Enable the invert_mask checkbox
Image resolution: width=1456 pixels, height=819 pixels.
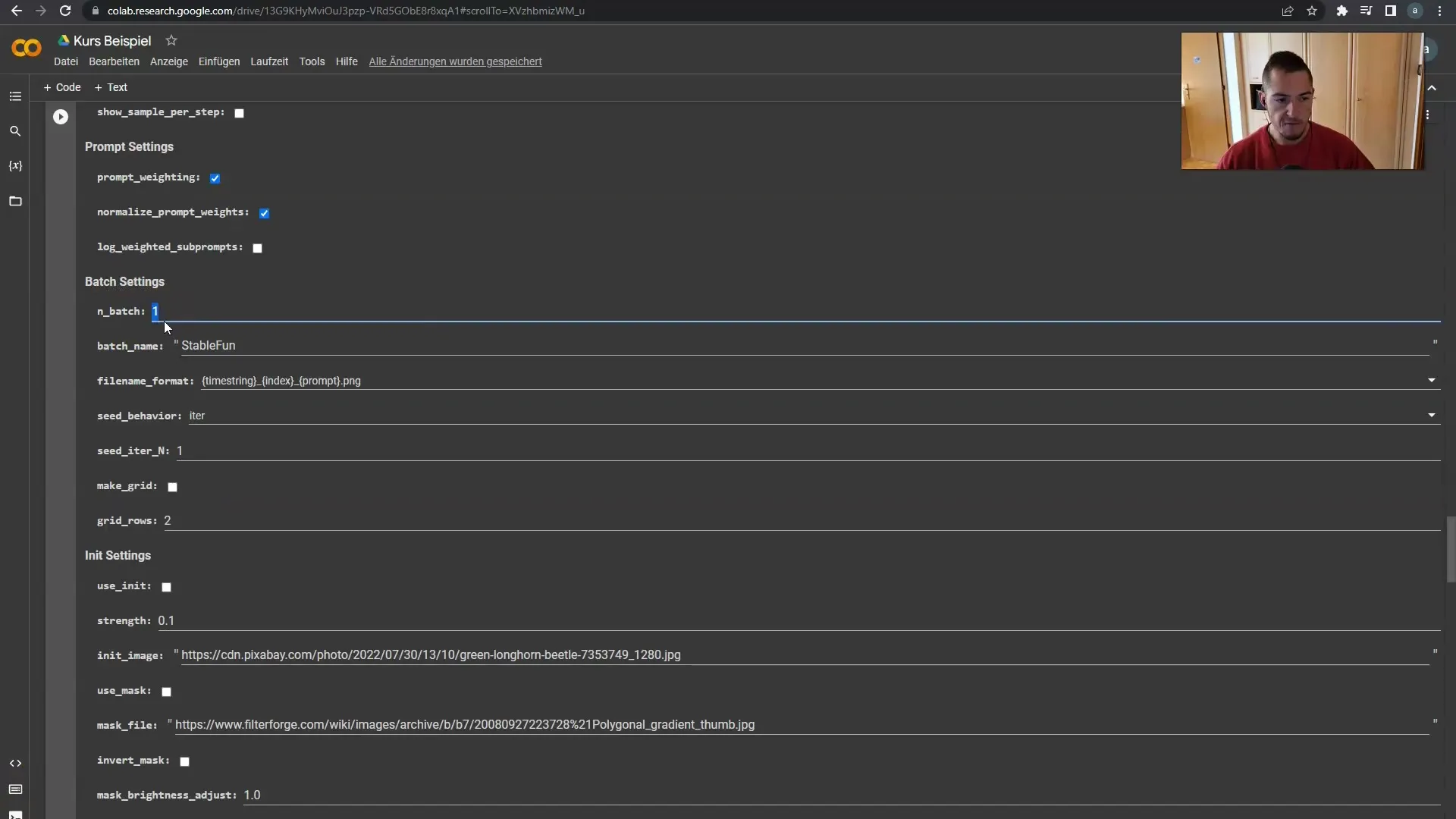pyautogui.click(x=185, y=761)
